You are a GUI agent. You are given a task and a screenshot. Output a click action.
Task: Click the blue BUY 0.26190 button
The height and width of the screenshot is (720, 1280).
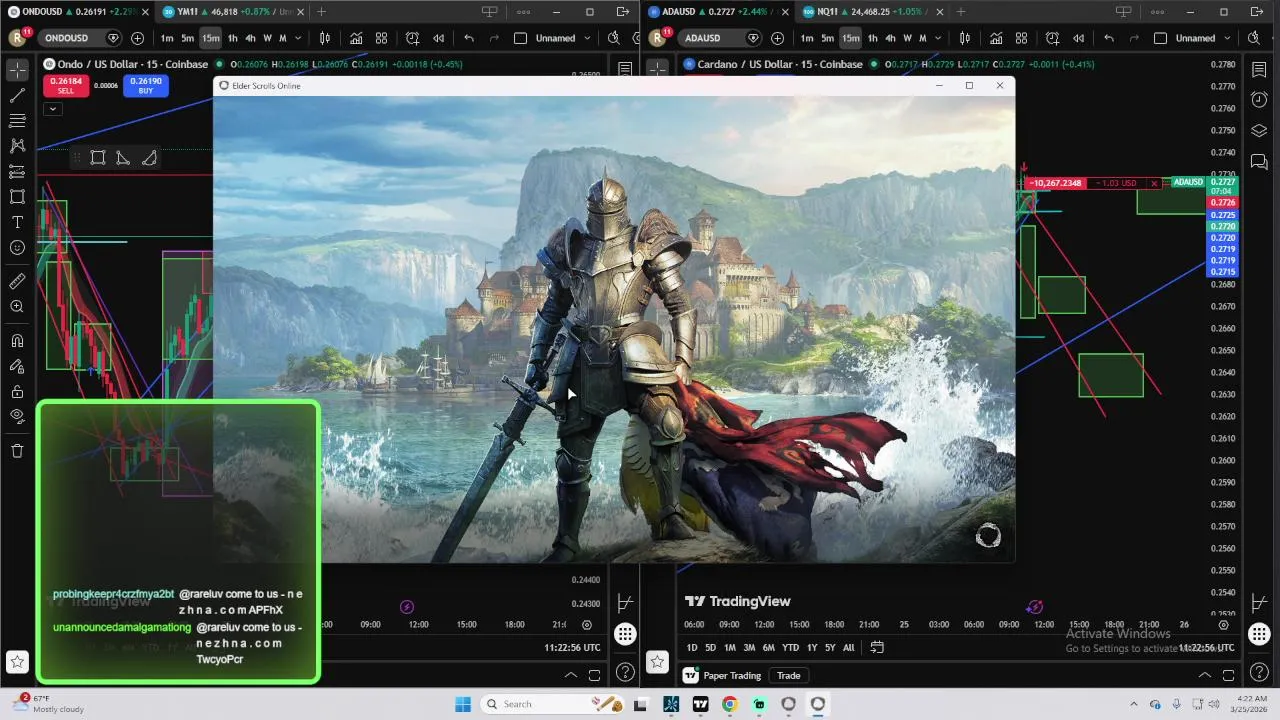(x=146, y=86)
